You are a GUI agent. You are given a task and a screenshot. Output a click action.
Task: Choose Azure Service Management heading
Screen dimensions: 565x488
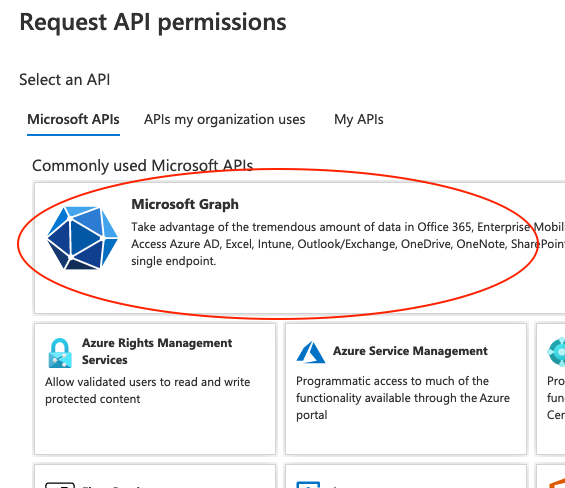(x=410, y=351)
